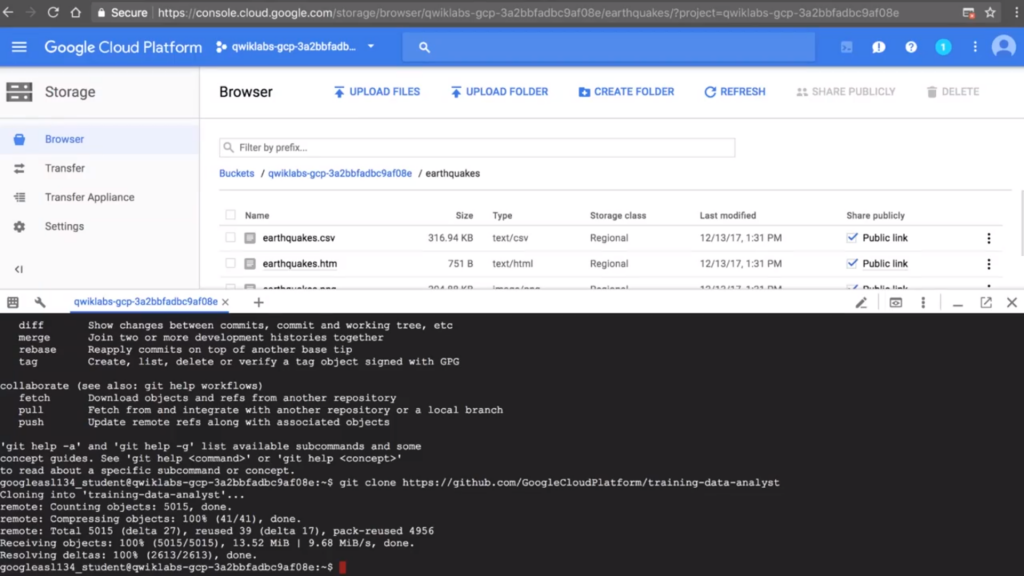Minimize the Cloud Shell panel

click(x=957, y=303)
